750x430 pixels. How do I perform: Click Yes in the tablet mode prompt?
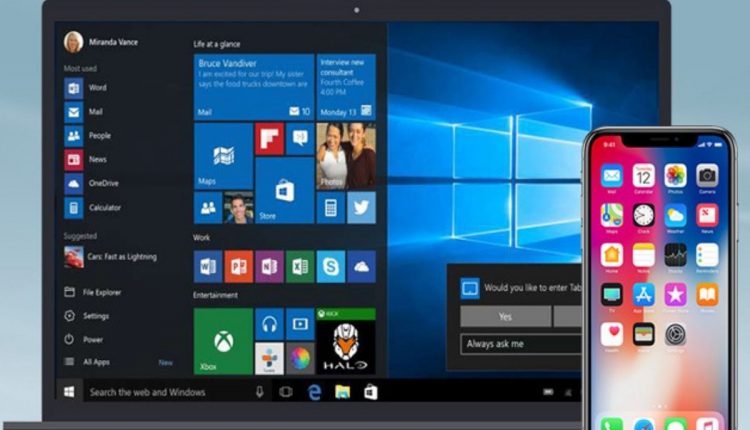coord(506,317)
